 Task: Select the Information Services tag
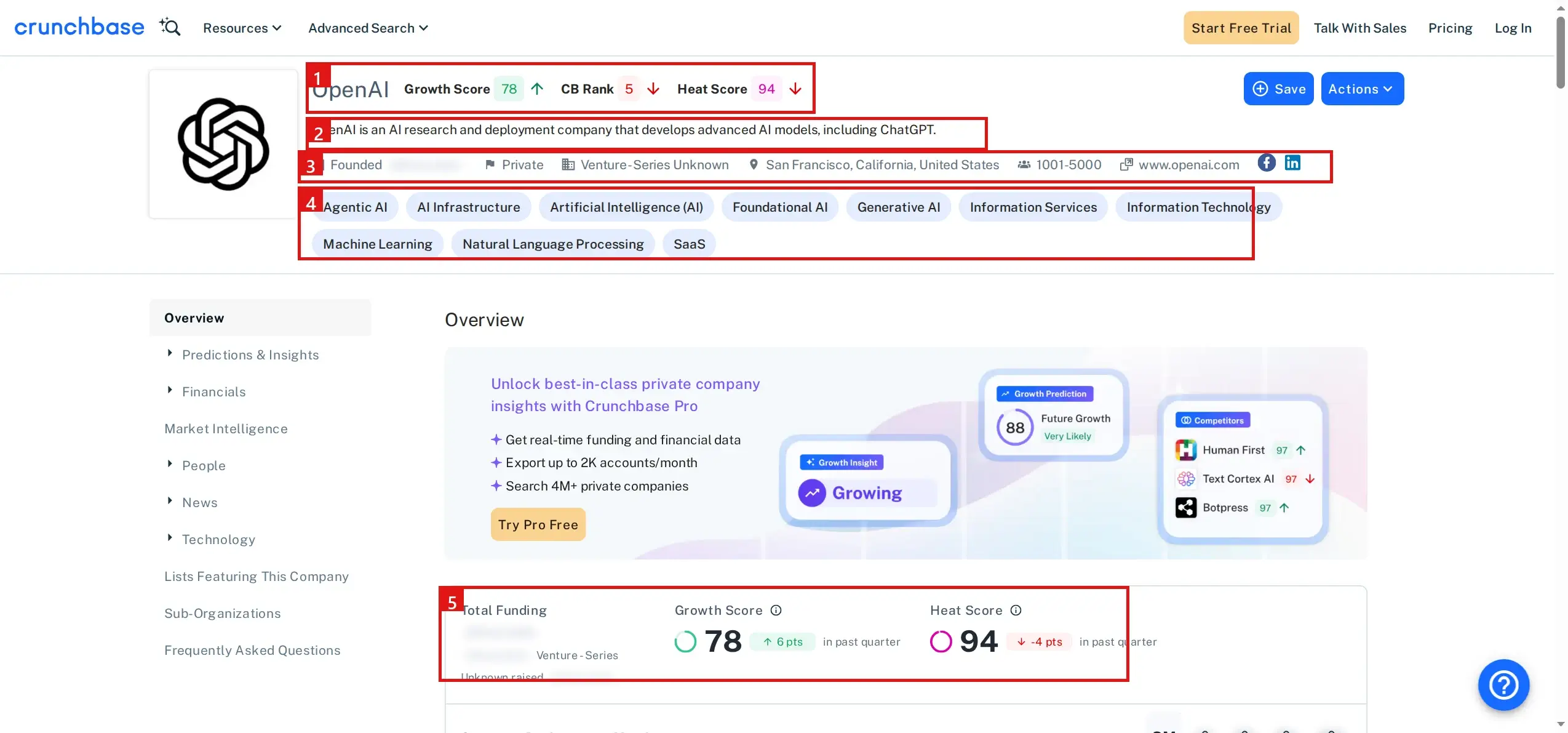coord(1033,207)
